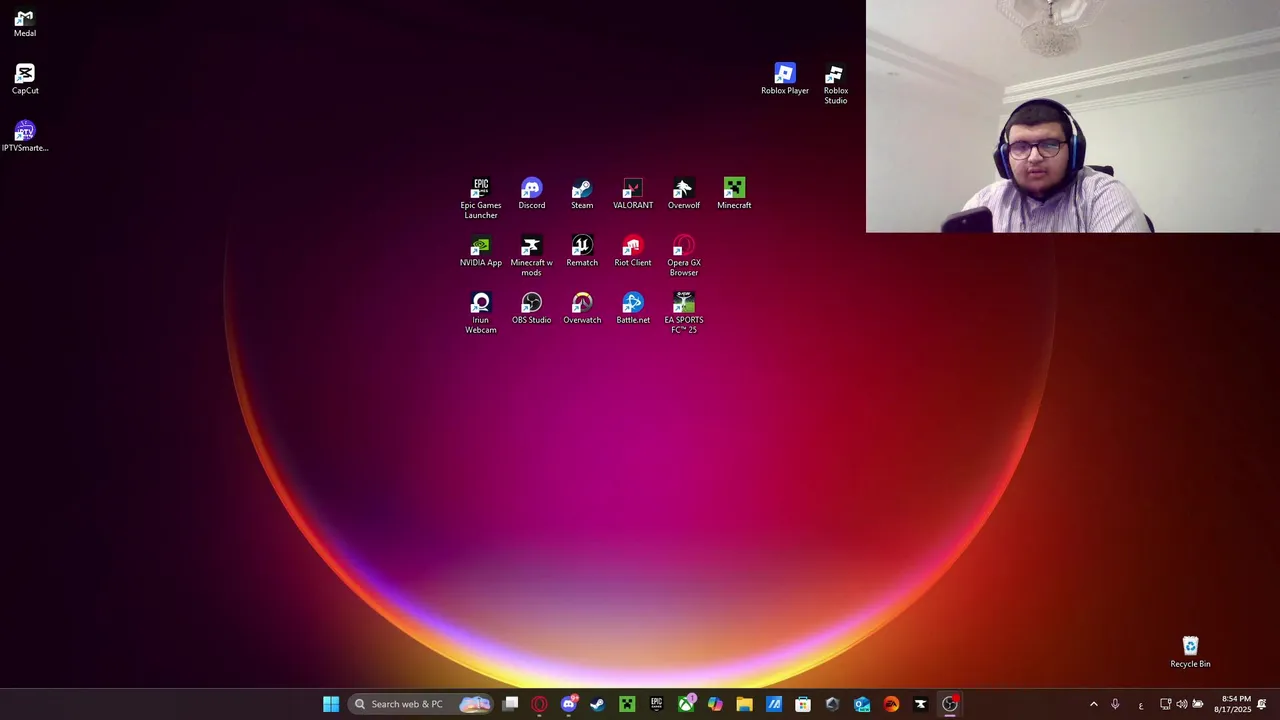Select the Roblox Player desktop icon

[x=785, y=80]
